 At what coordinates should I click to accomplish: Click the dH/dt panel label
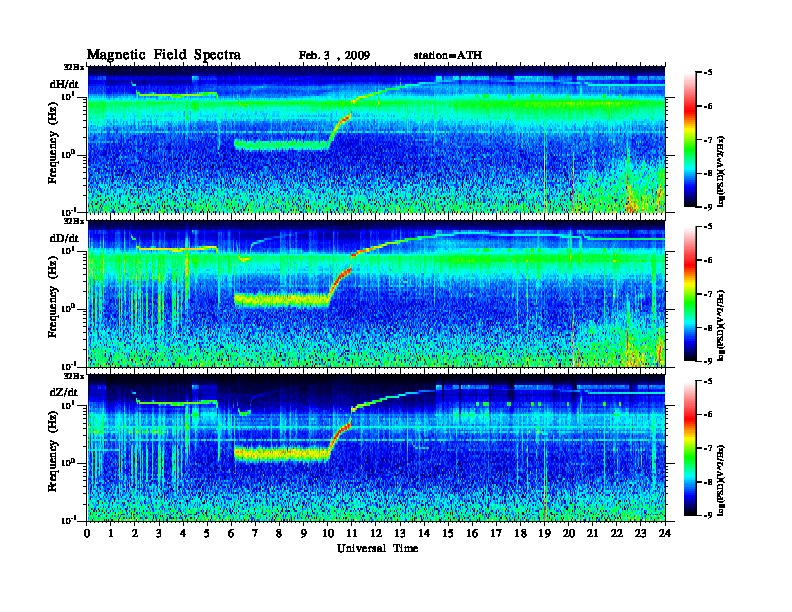[65, 84]
